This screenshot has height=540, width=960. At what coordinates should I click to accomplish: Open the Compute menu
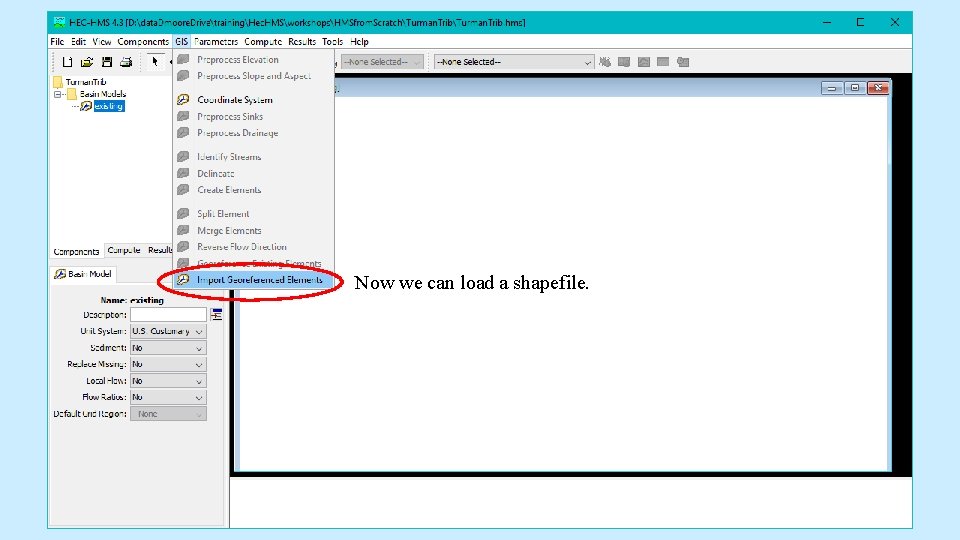pos(263,42)
